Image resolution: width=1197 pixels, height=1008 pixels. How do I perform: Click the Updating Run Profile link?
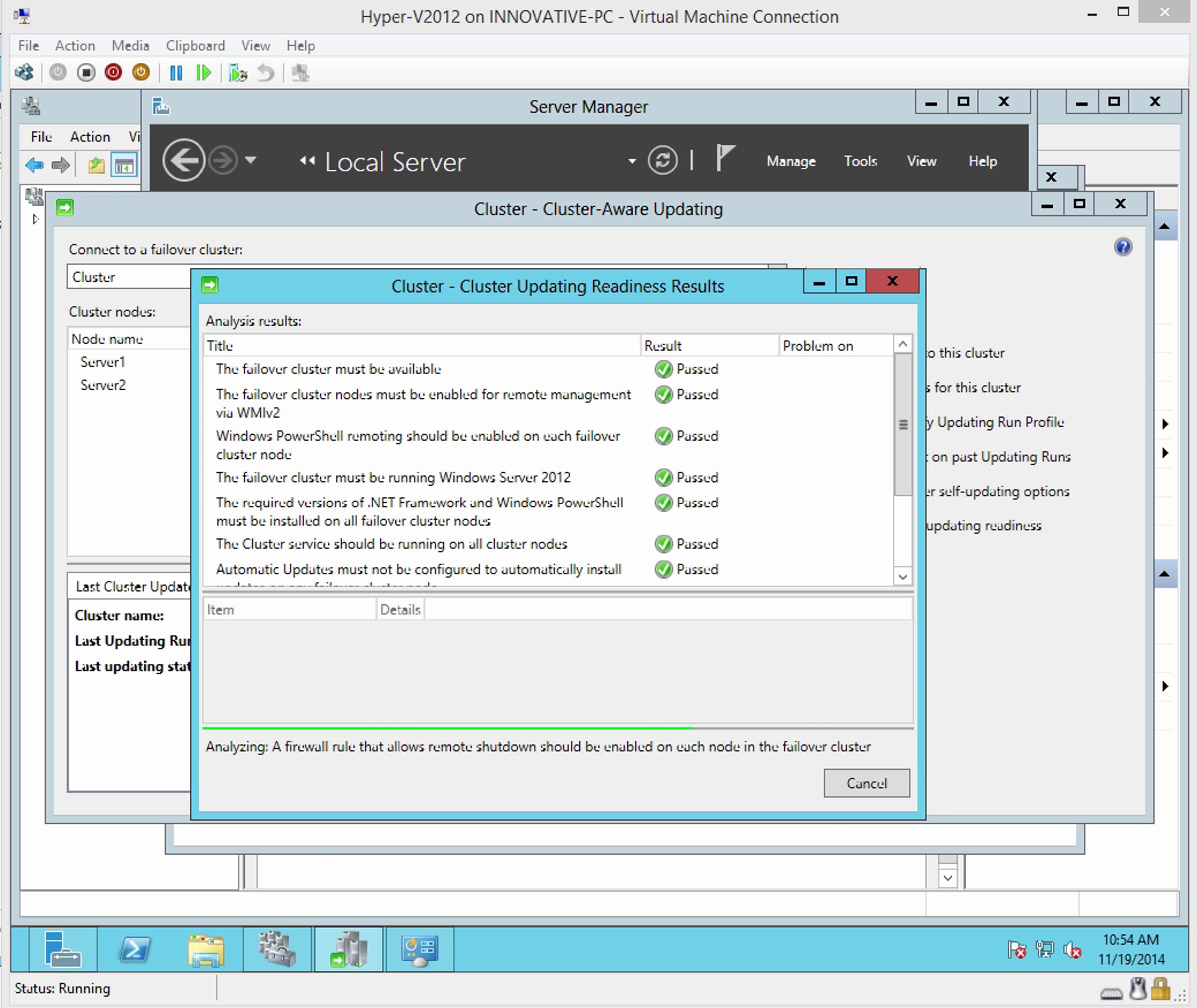(1000, 422)
